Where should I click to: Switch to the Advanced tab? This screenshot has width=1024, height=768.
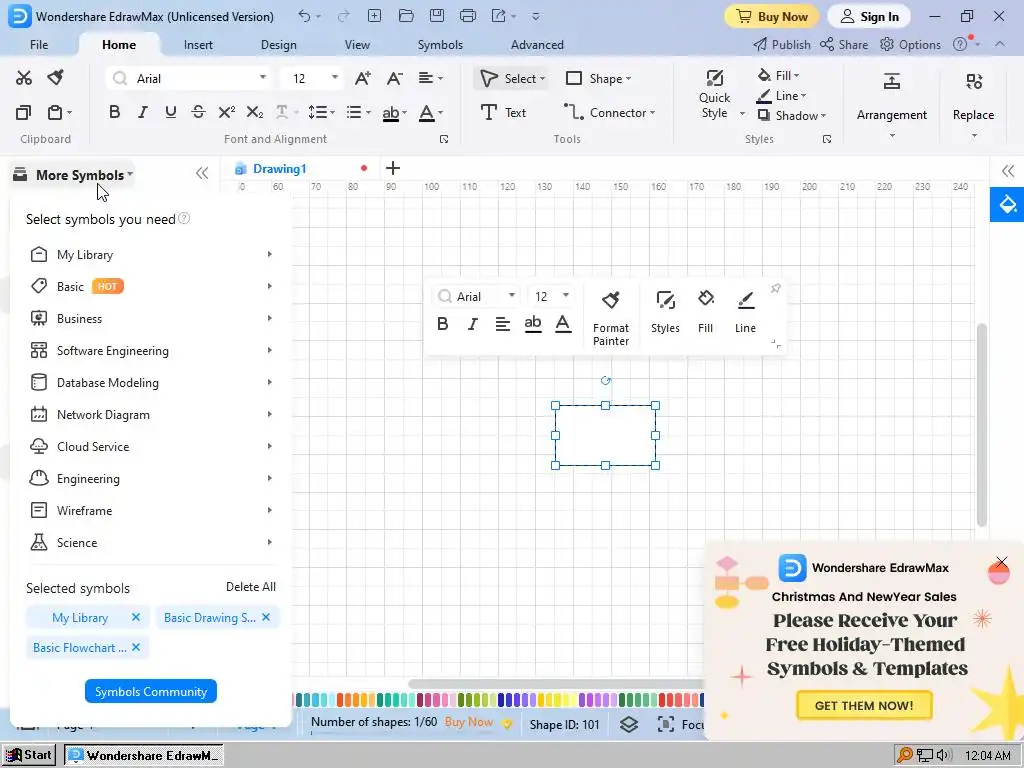pos(537,44)
